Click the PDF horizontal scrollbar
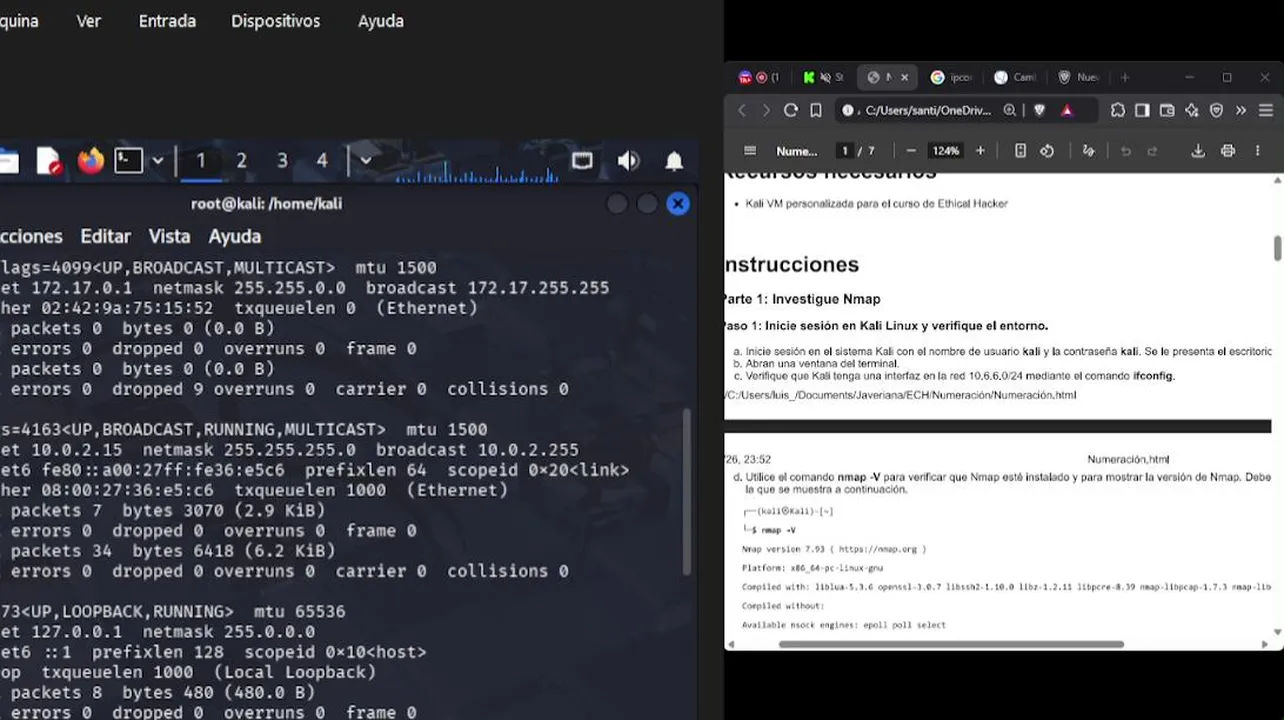This screenshot has height=720, width=1284. [x=951, y=644]
